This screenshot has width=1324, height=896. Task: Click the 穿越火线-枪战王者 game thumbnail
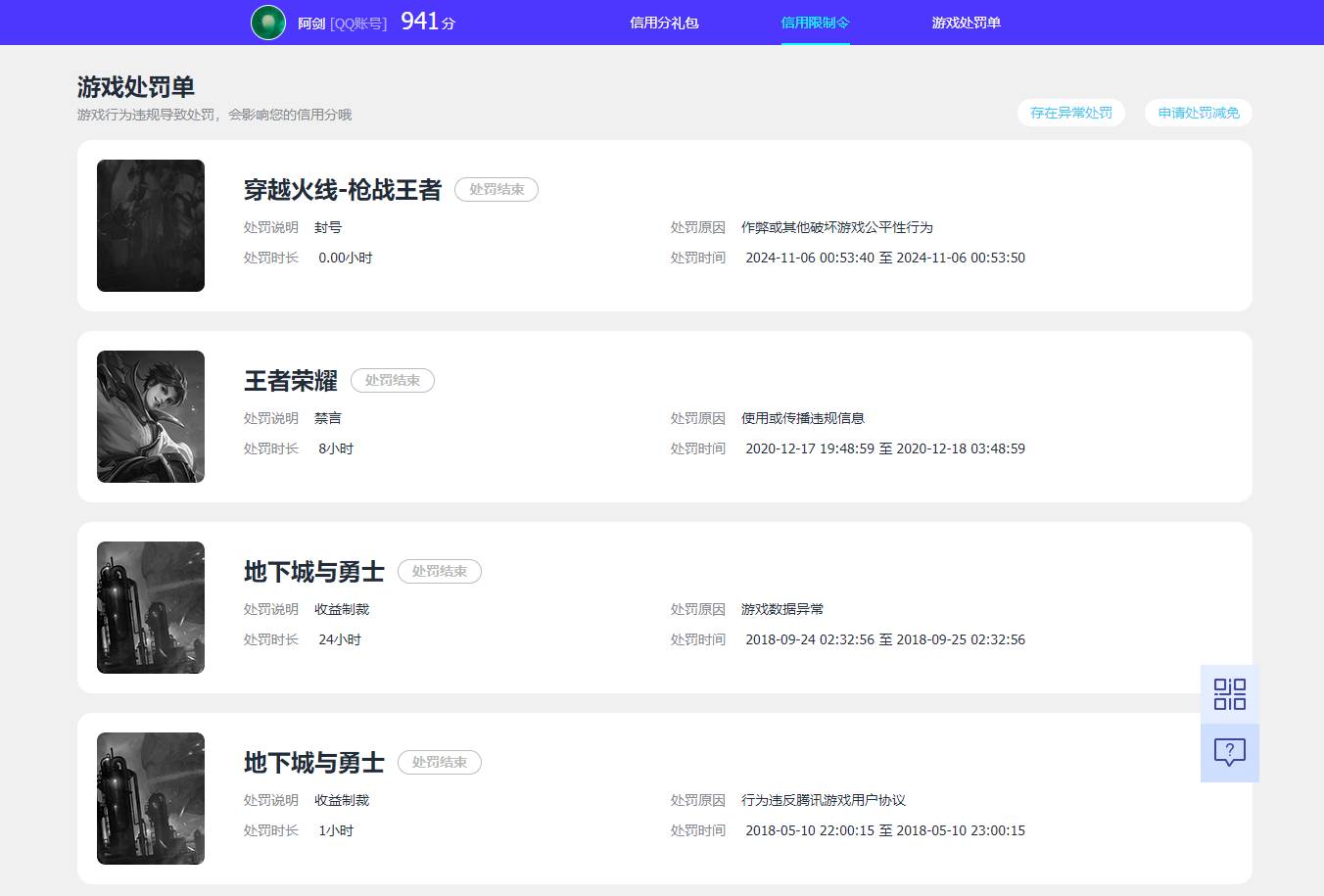[150, 225]
